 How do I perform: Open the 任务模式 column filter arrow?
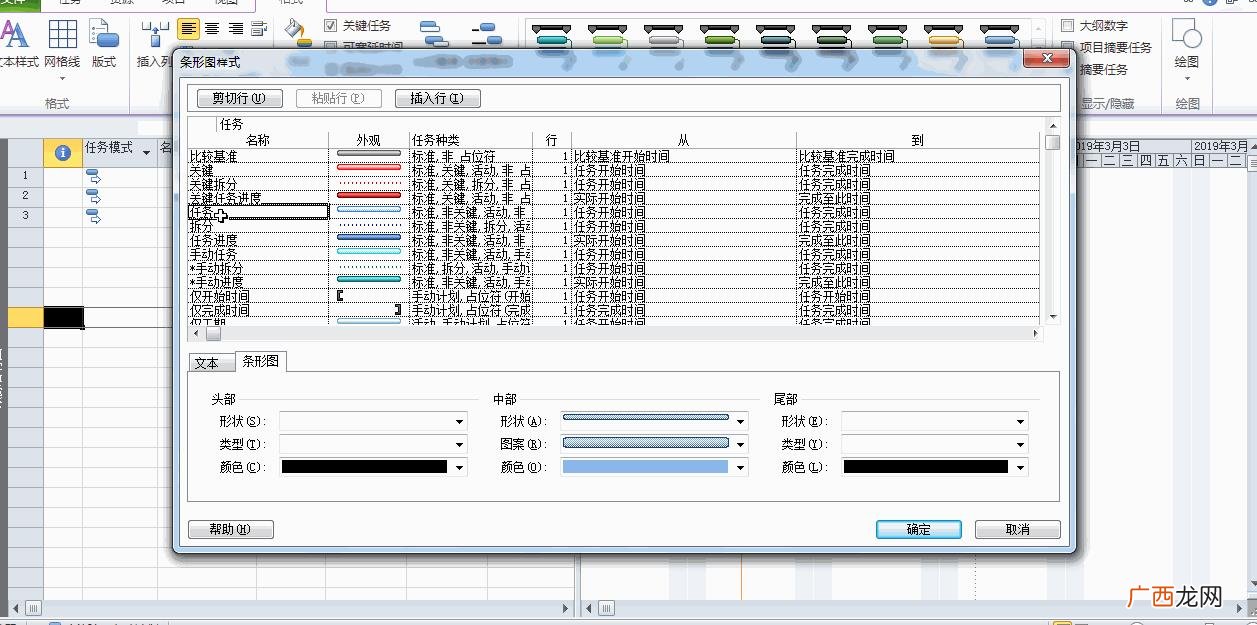click(x=147, y=152)
